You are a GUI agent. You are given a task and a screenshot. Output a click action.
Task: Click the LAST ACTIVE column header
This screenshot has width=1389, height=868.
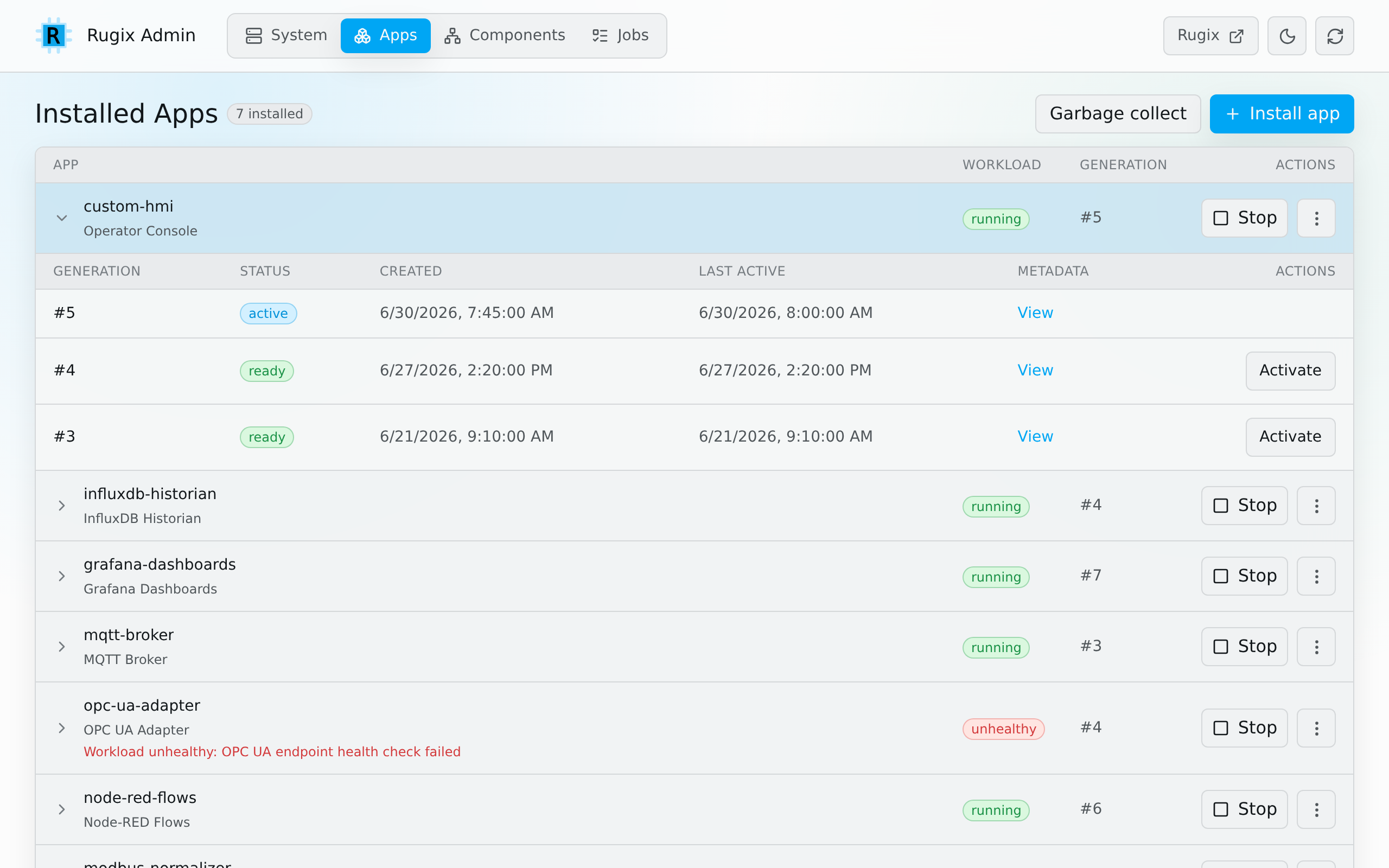[x=742, y=271]
